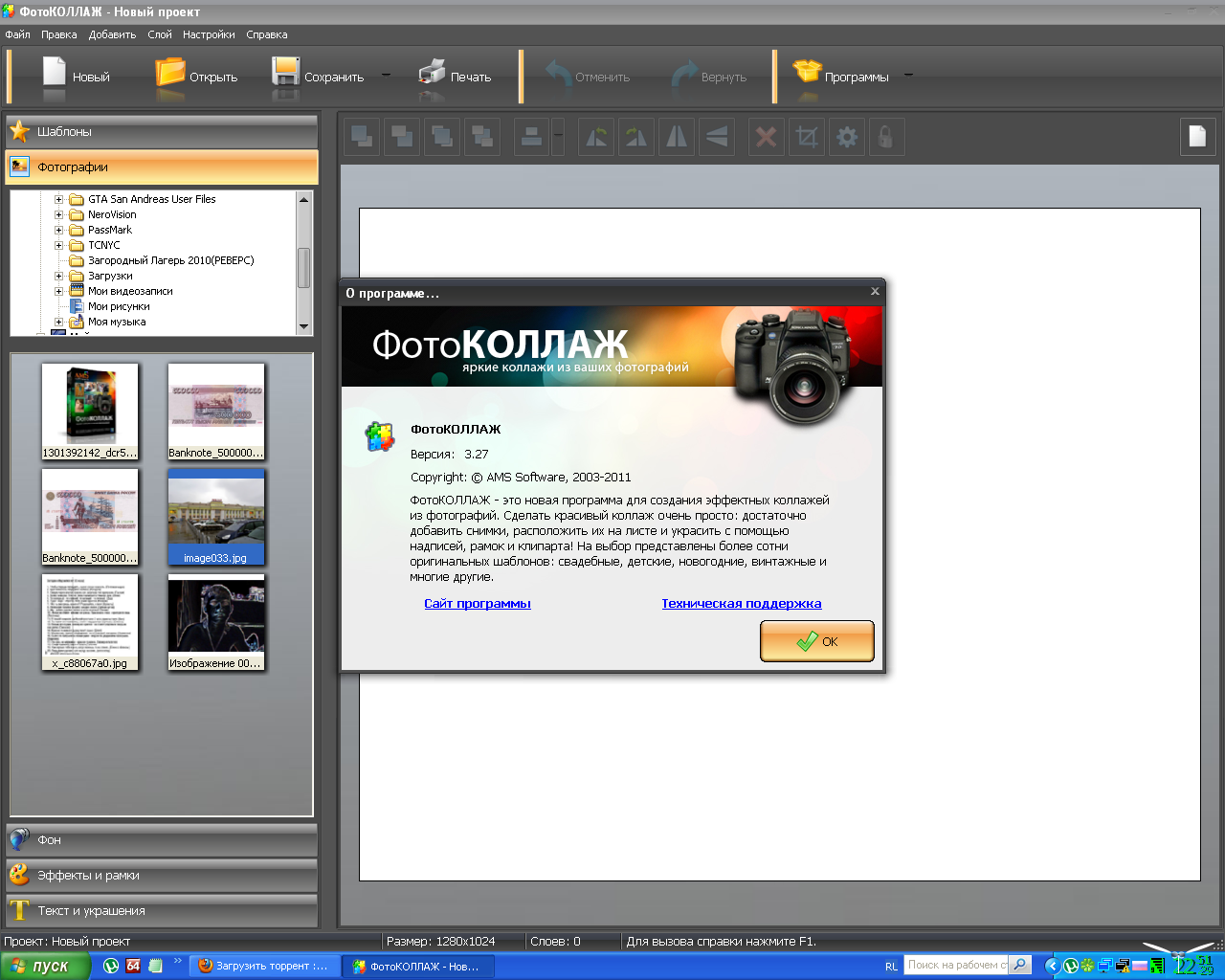Expand the TCNYC folder node

[x=58, y=246]
